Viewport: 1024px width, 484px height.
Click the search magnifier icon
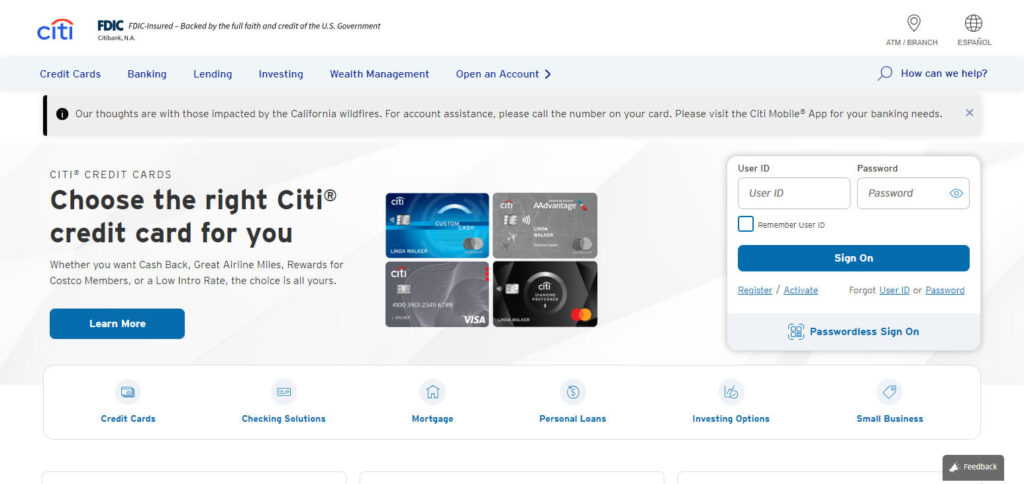coord(885,73)
